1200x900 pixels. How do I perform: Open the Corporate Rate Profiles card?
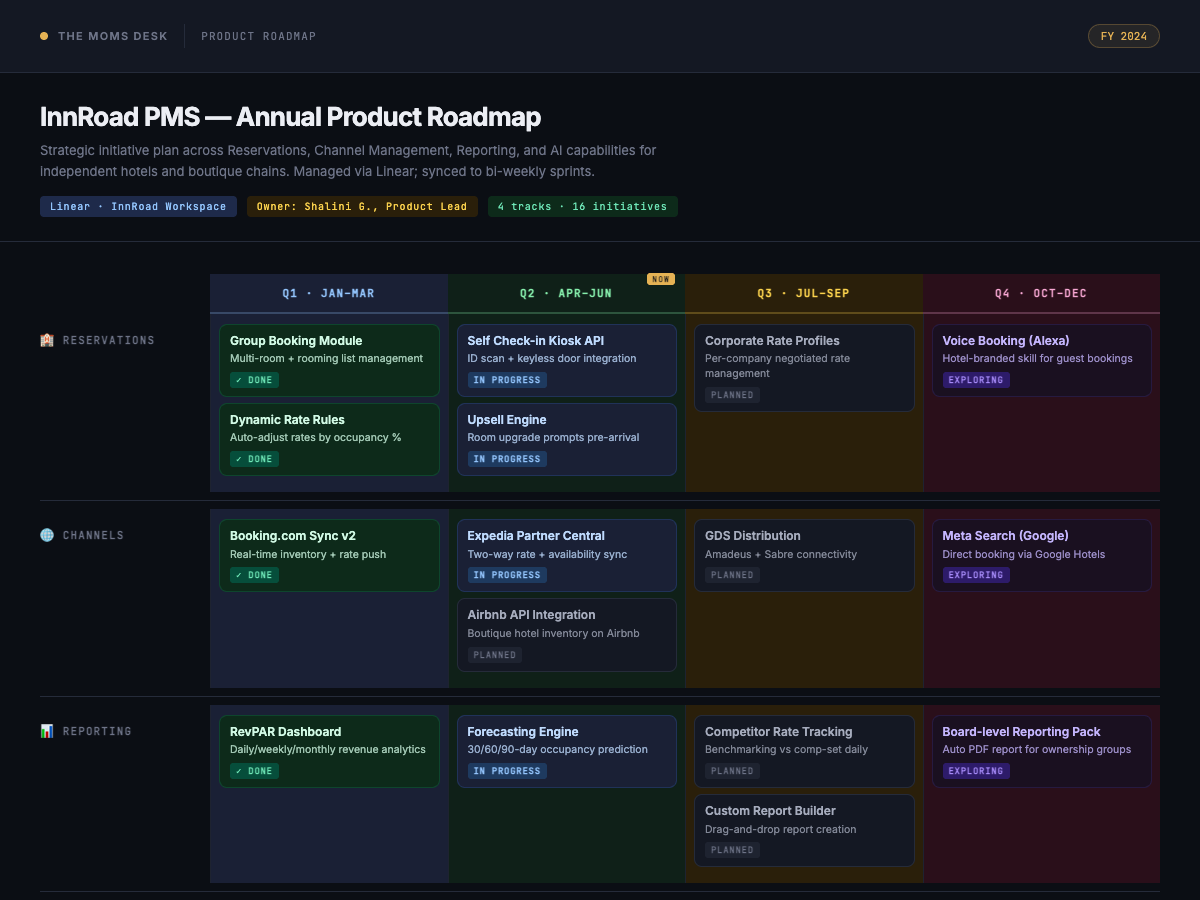click(x=804, y=367)
